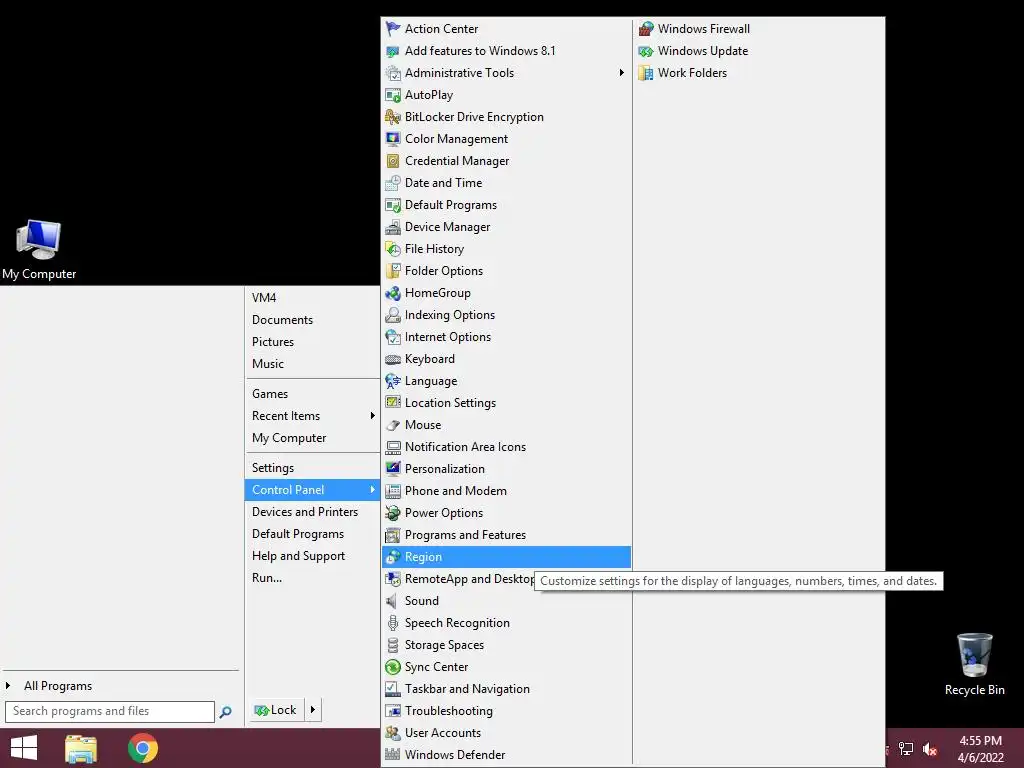Select the Recycle Bin desktop icon

click(974, 664)
